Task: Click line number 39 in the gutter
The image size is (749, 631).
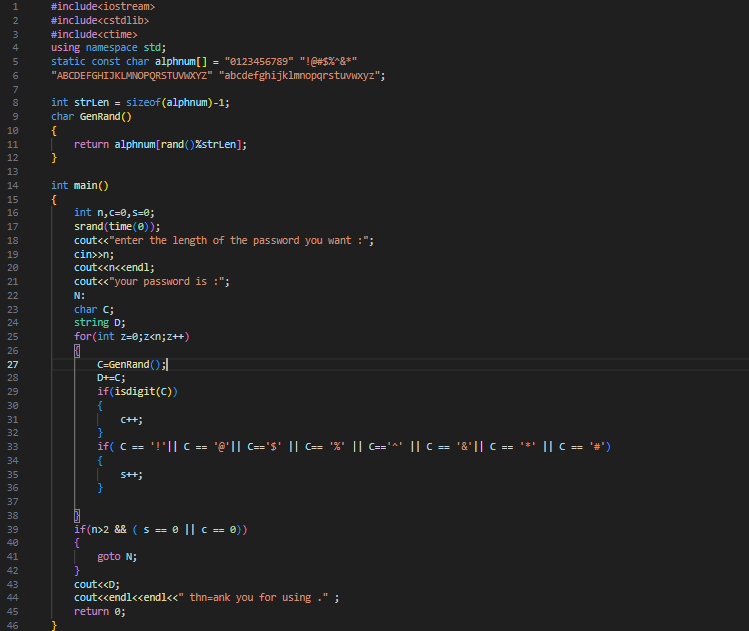Action: click(x=13, y=529)
